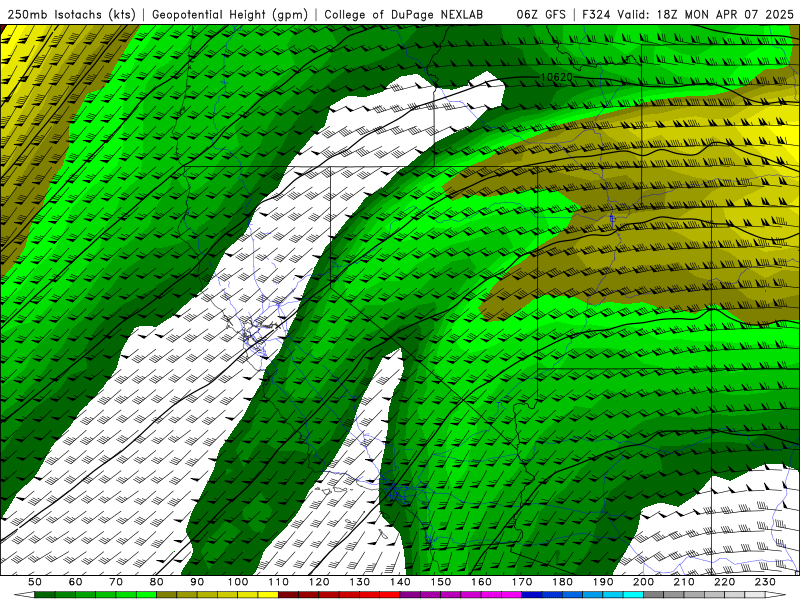The image size is (800, 600).
Task: Click the 170 label on the color scale
Action: click(x=522, y=582)
